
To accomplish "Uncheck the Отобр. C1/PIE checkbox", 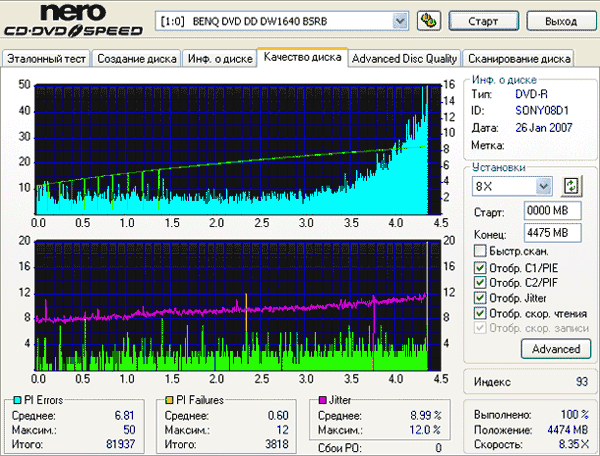I will [481, 267].
